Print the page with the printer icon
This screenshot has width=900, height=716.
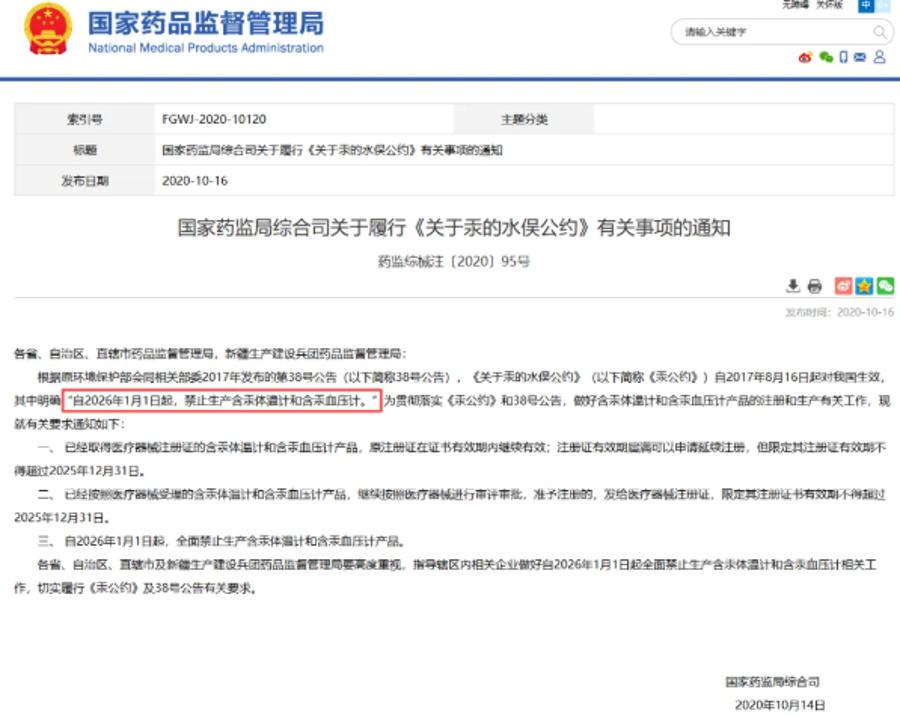[x=814, y=286]
